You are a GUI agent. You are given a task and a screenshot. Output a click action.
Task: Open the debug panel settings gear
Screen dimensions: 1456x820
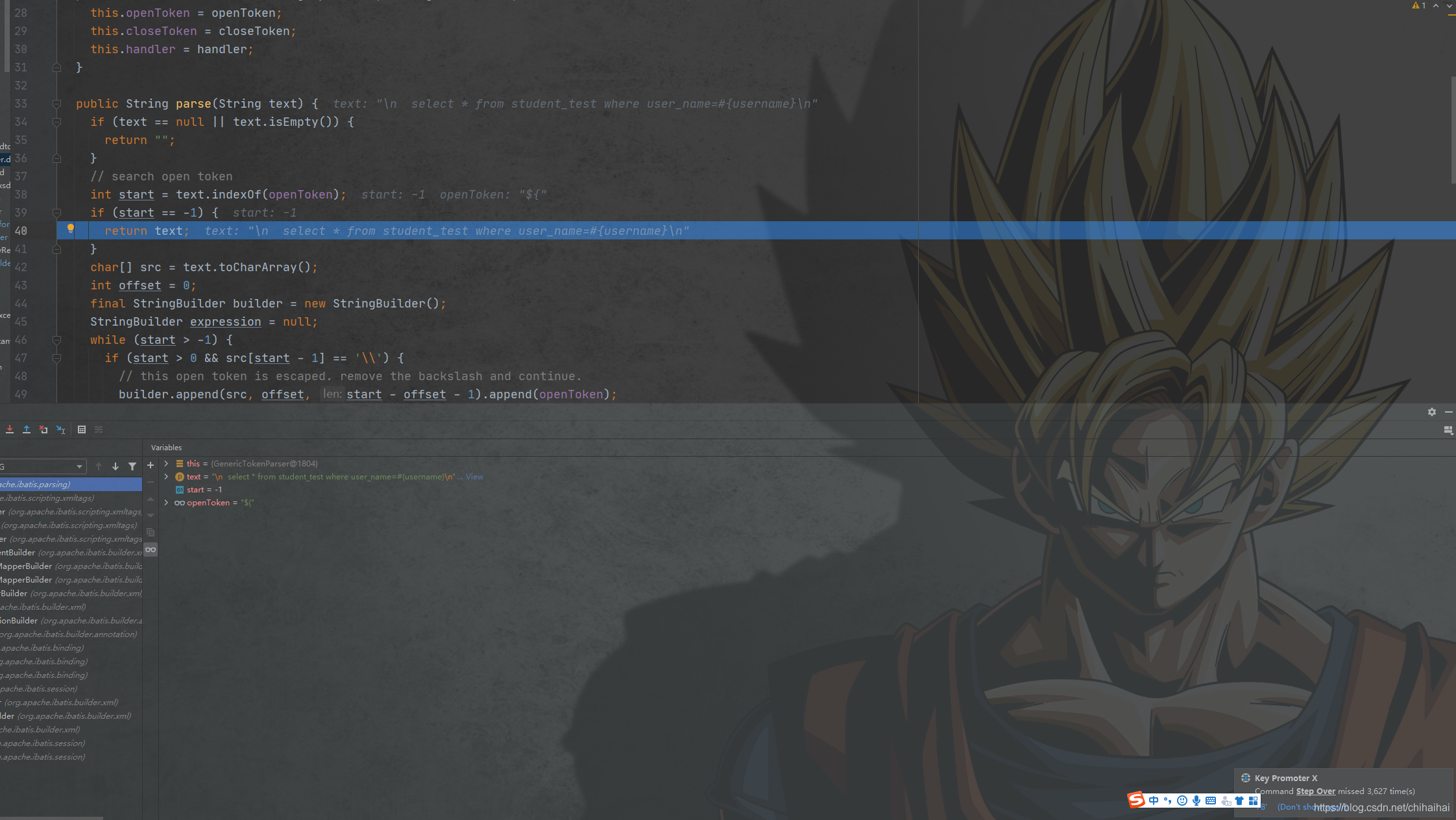[1432, 412]
